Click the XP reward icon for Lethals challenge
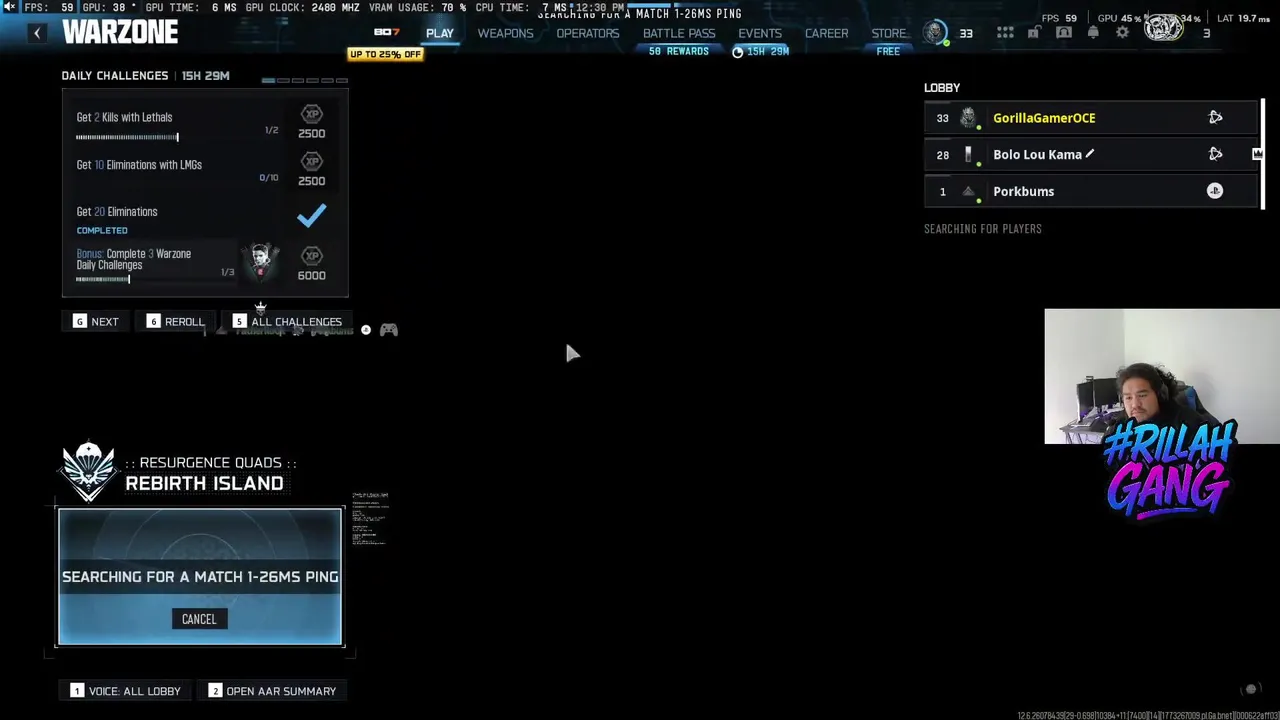Image resolution: width=1280 pixels, height=720 pixels. tap(311, 114)
